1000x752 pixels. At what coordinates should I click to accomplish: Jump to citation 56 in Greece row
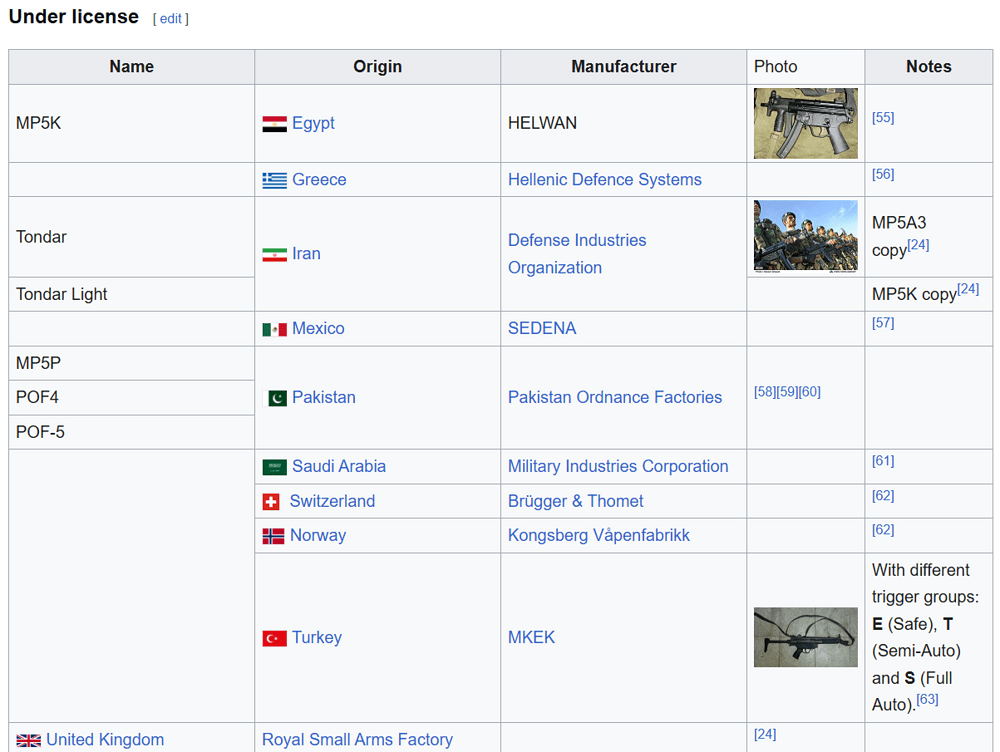883,174
